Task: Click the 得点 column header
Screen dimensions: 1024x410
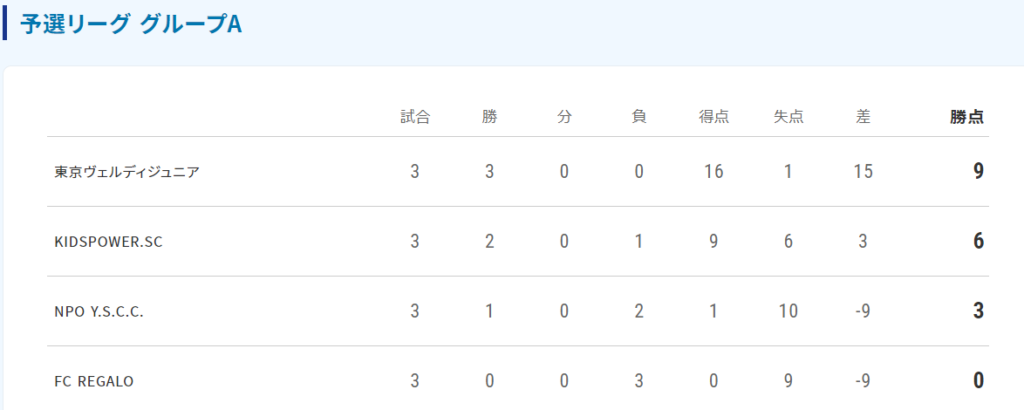Action: click(713, 117)
